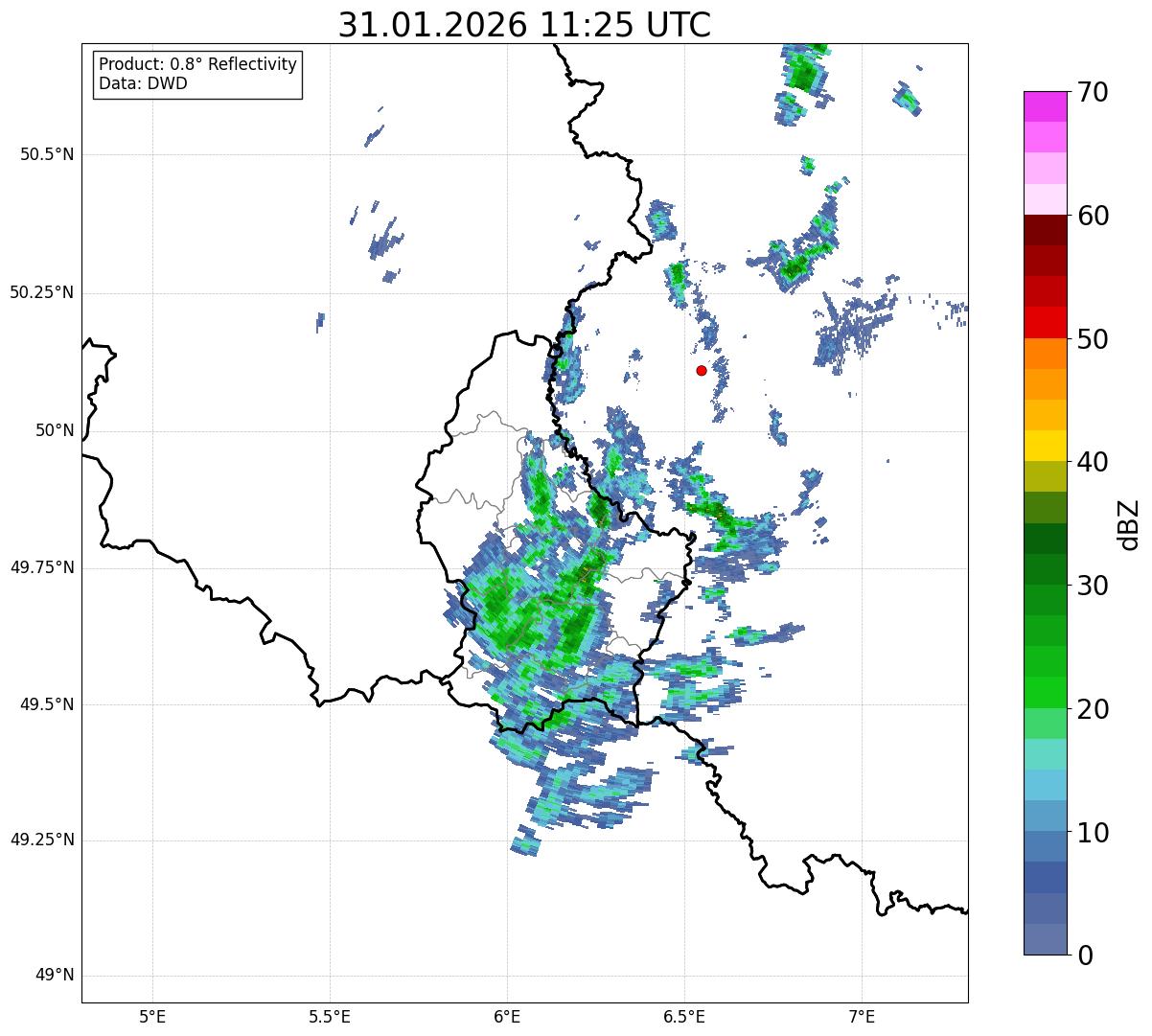This screenshot has height=1036, width=1152.
Task: Click the "5.5°E" longitude axis label
Action: coord(330,1017)
